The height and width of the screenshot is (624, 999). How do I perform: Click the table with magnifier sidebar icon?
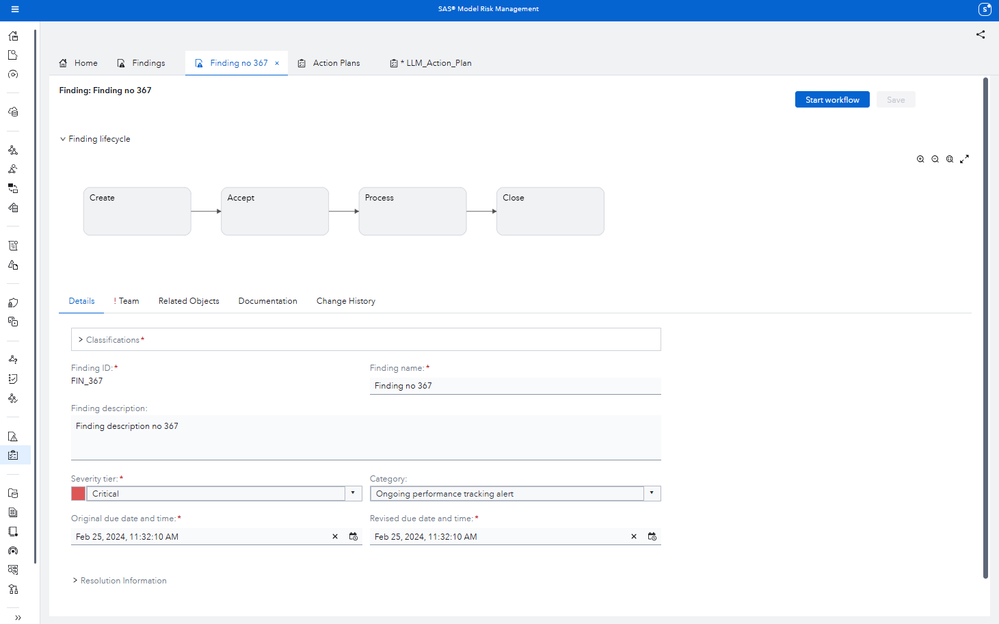[13, 570]
